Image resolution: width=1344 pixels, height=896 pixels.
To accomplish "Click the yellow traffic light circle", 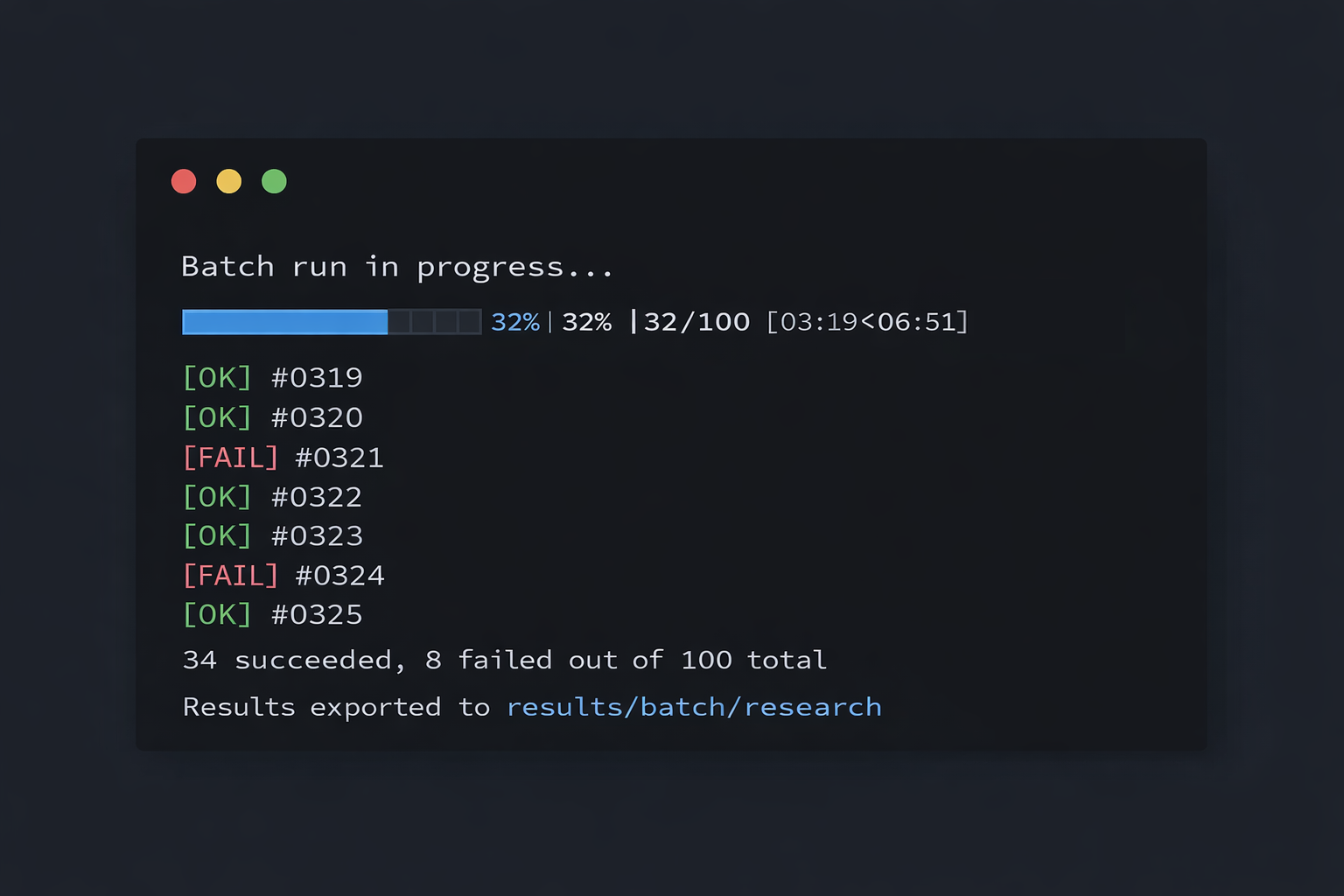I will 229,181.
